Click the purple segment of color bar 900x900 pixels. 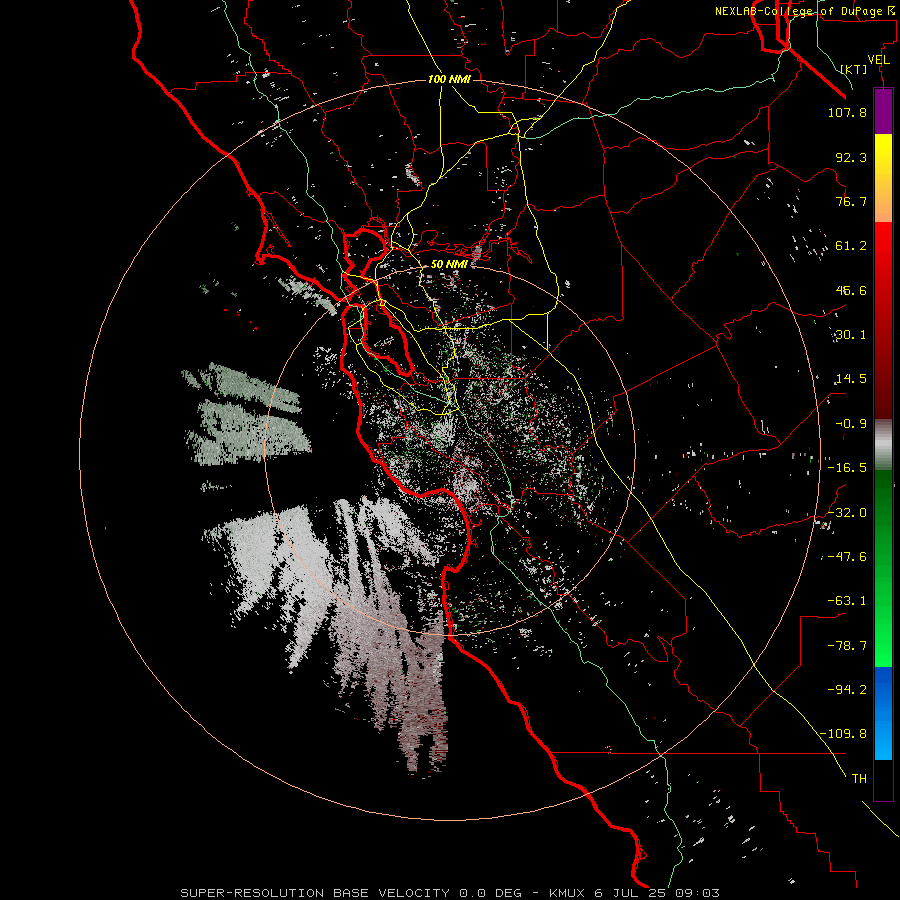click(883, 111)
